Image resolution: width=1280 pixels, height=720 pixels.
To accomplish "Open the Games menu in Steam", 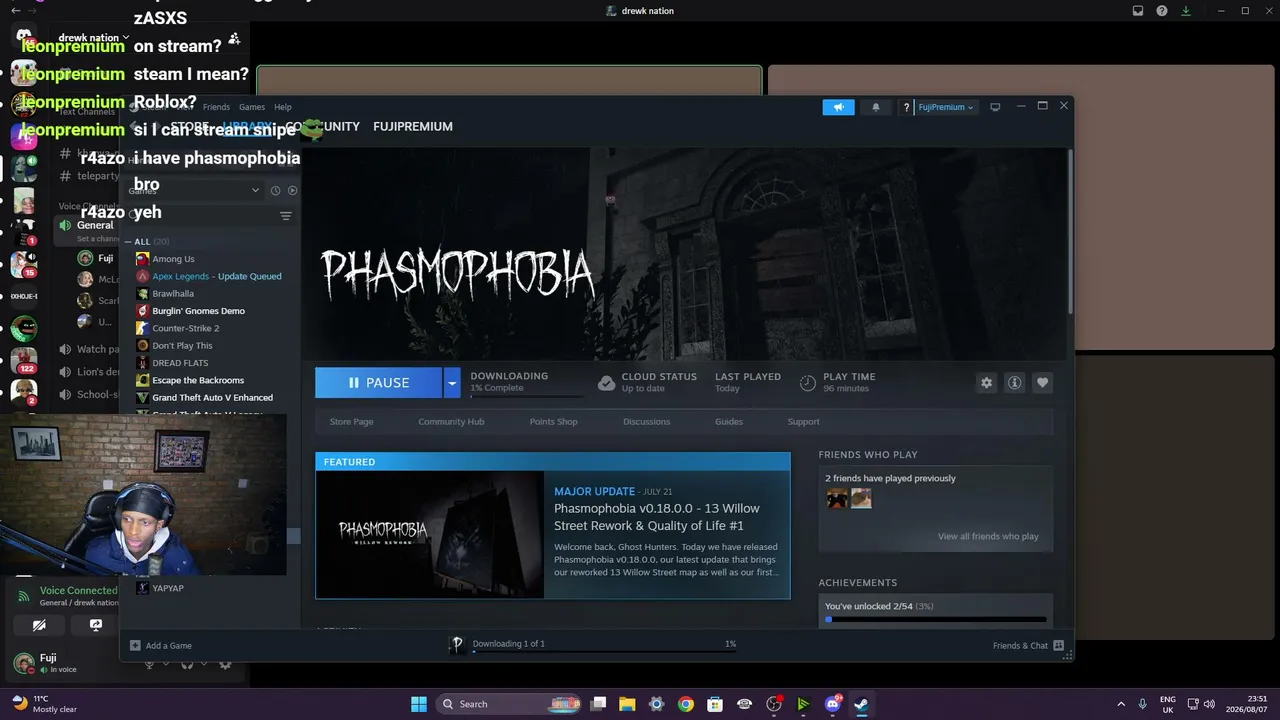I will tap(252, 107).
